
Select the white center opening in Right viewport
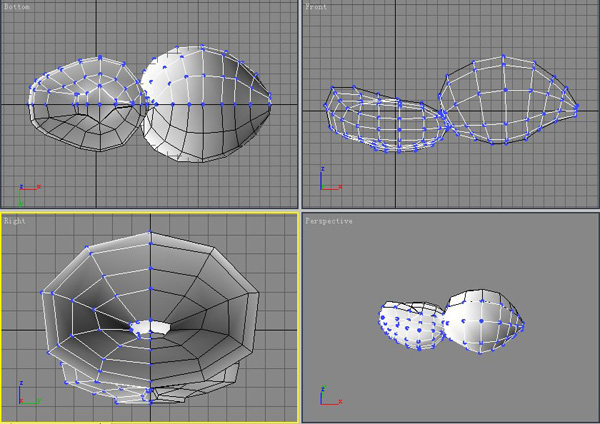click(150, 328)
